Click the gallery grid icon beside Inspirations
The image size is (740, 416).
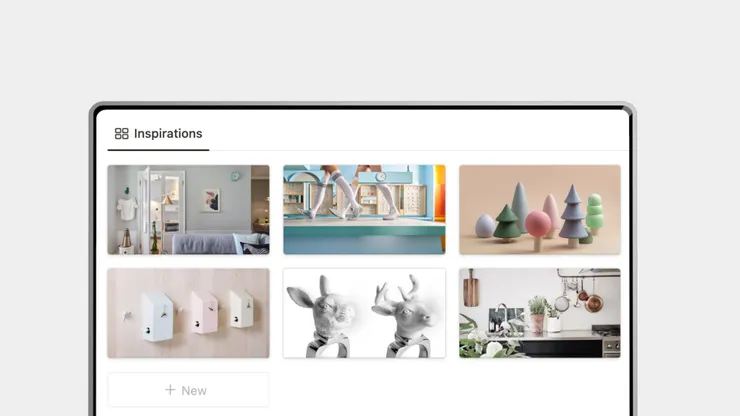(x=121, y=134)
